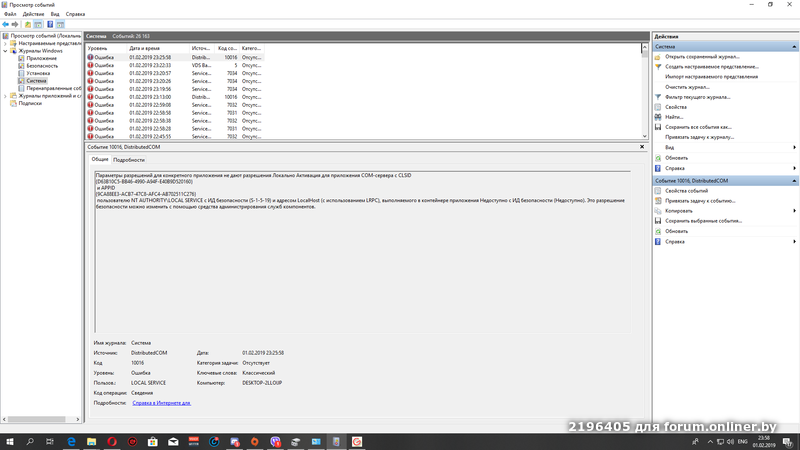Sort events by the Дата и время column header
Image resolution: width=800 pixels, height=450 pixels.
158,48
